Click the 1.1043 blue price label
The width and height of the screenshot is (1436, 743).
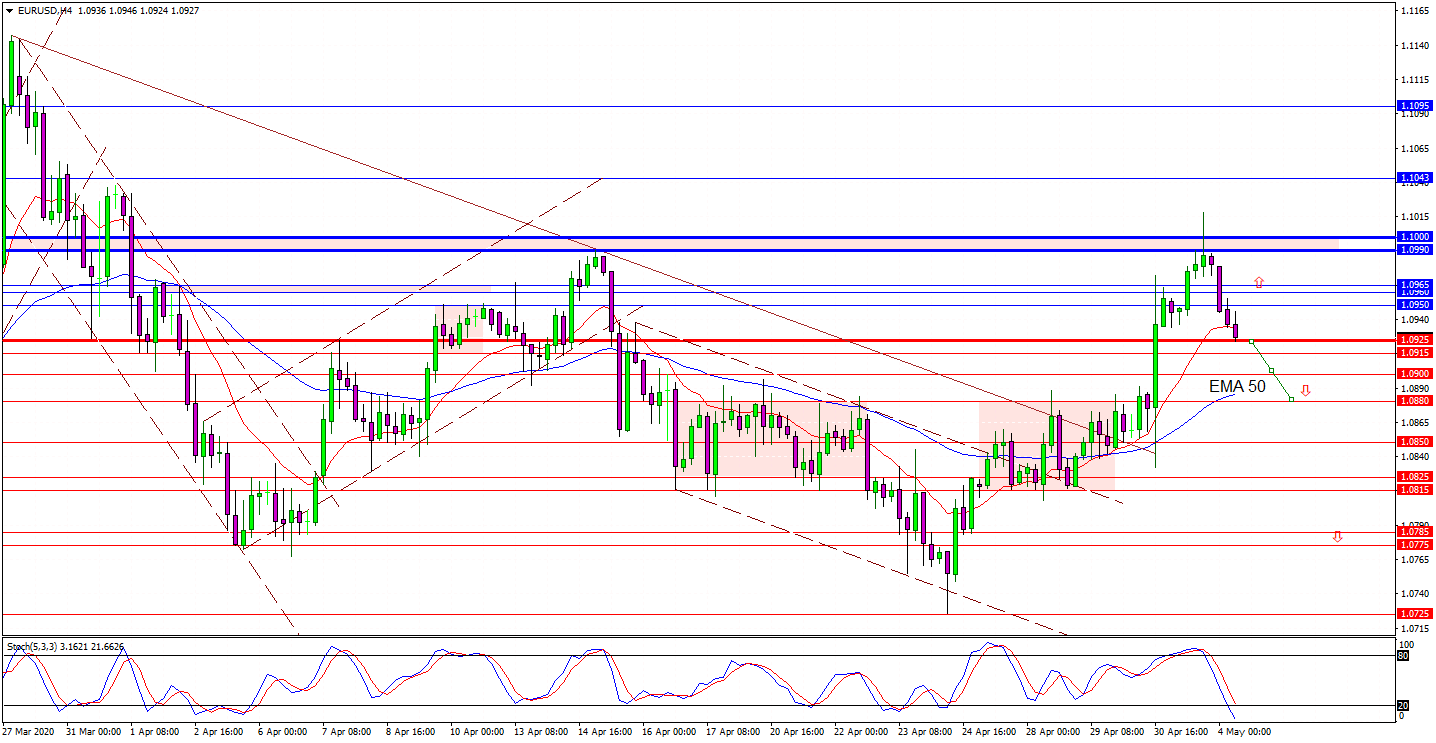tap(1414, 178)
